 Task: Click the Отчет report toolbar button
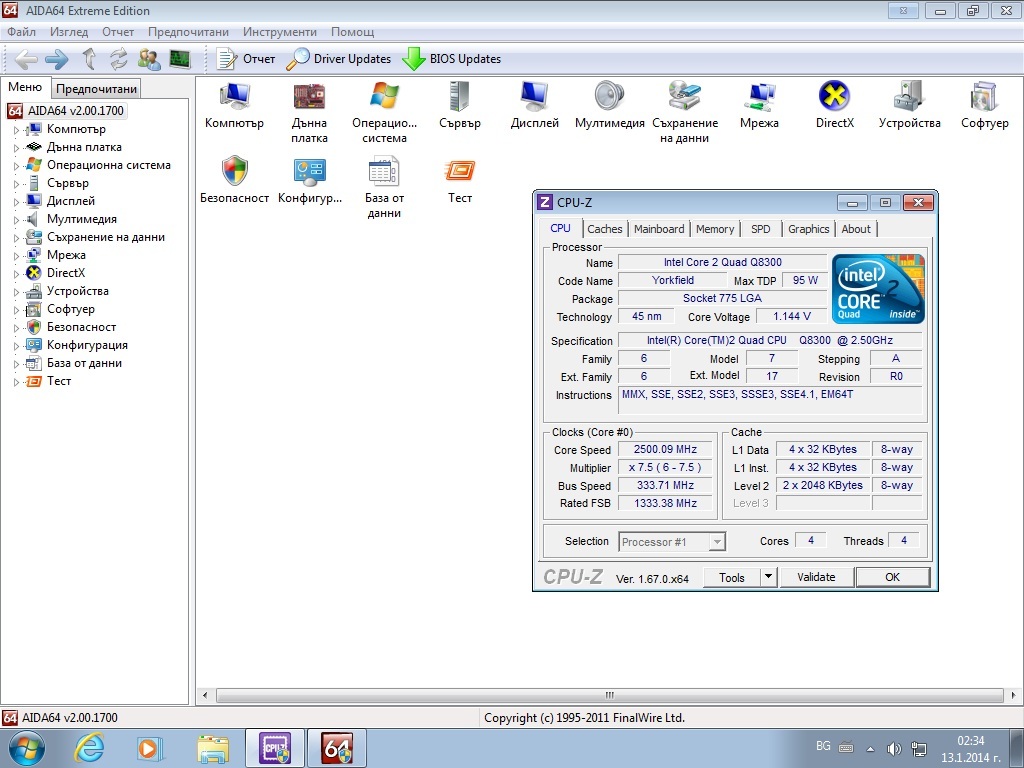(246, 59)
